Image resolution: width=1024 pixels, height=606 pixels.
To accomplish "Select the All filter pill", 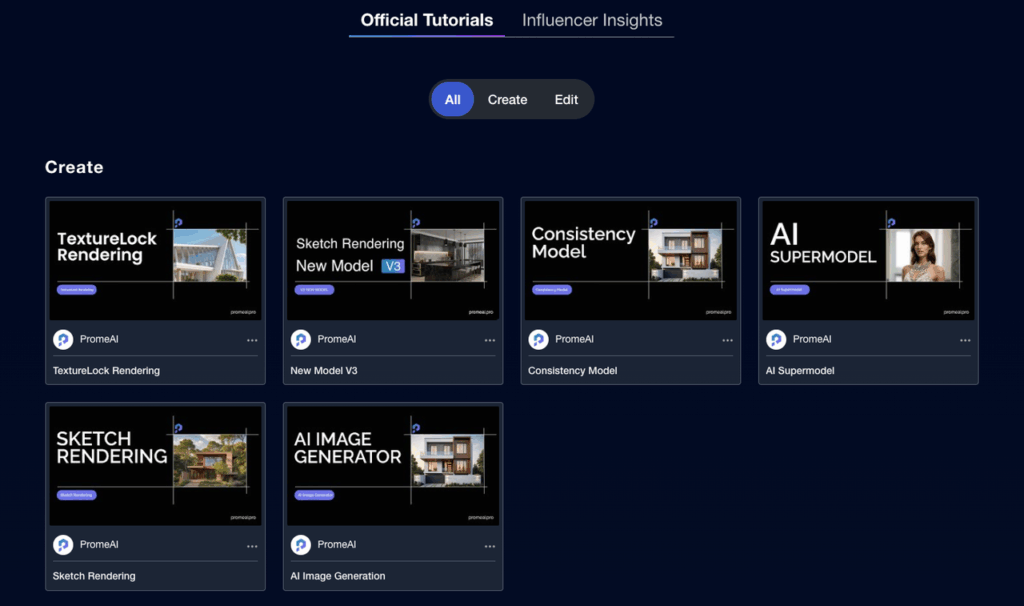I will coord(453,99).
